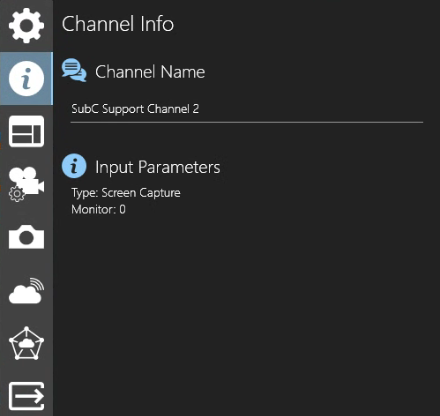Image resolution: width=440 pixels, height=416 pixels.
Task: Click the Channel Name section heading
Action: pyautogui.click(x=150, y=72)
